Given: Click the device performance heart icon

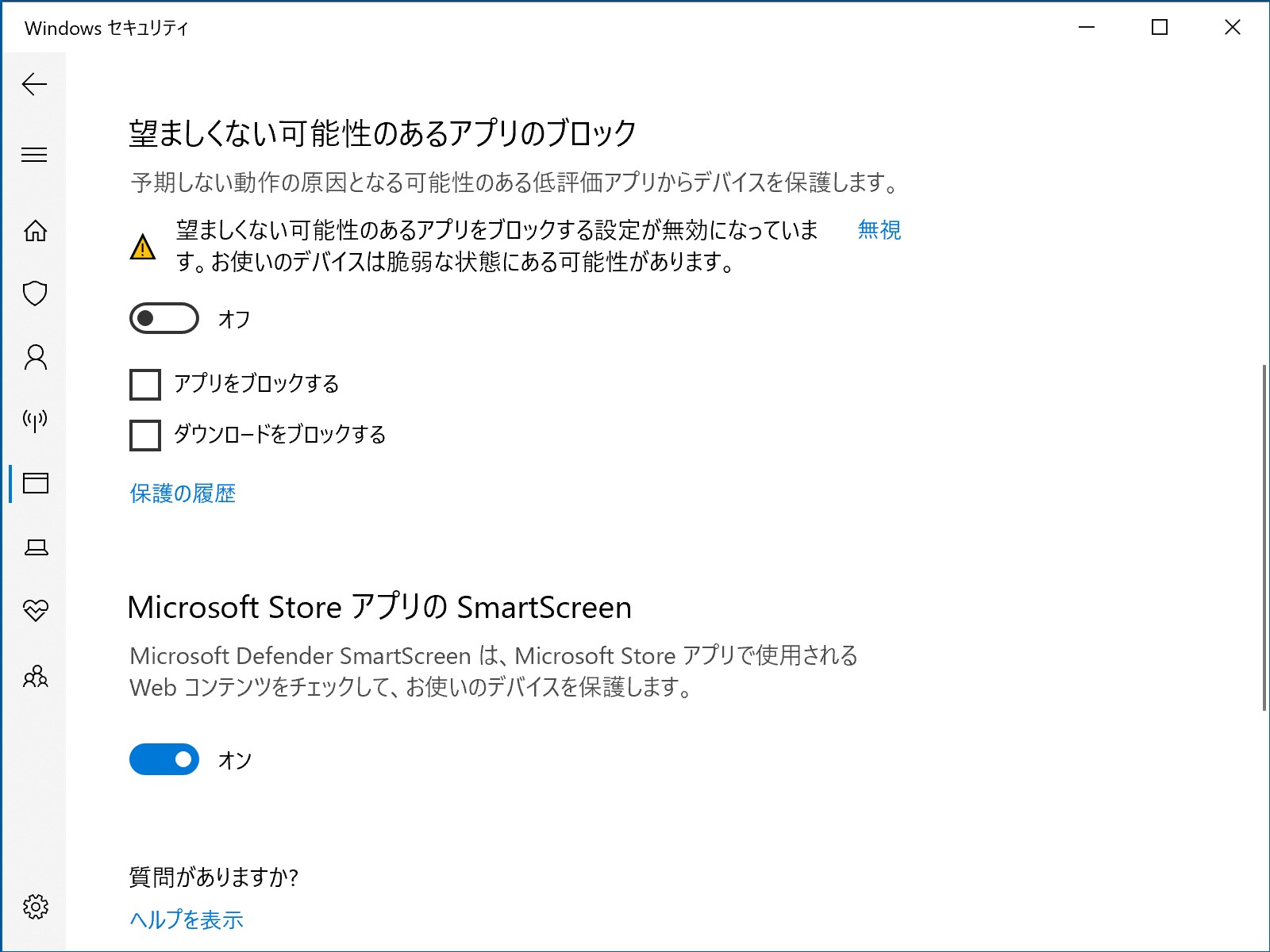Looking at the screenshot, I should click(x=35, y=610).
